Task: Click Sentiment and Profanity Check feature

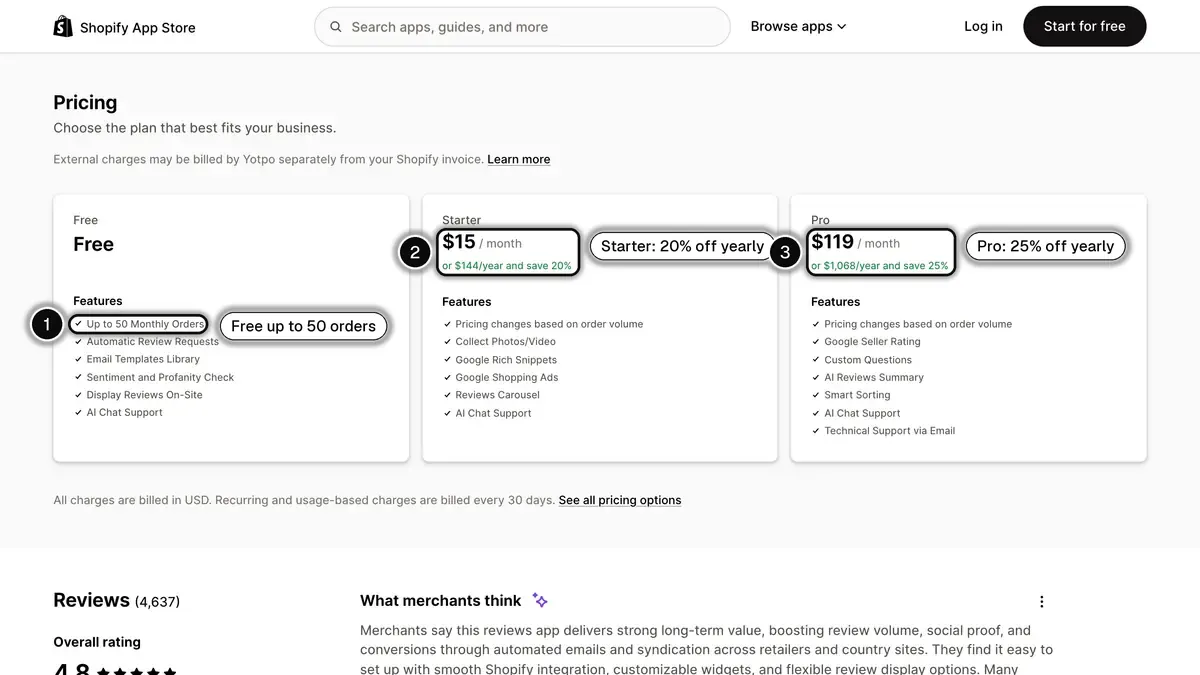Action: click(160, 377)
